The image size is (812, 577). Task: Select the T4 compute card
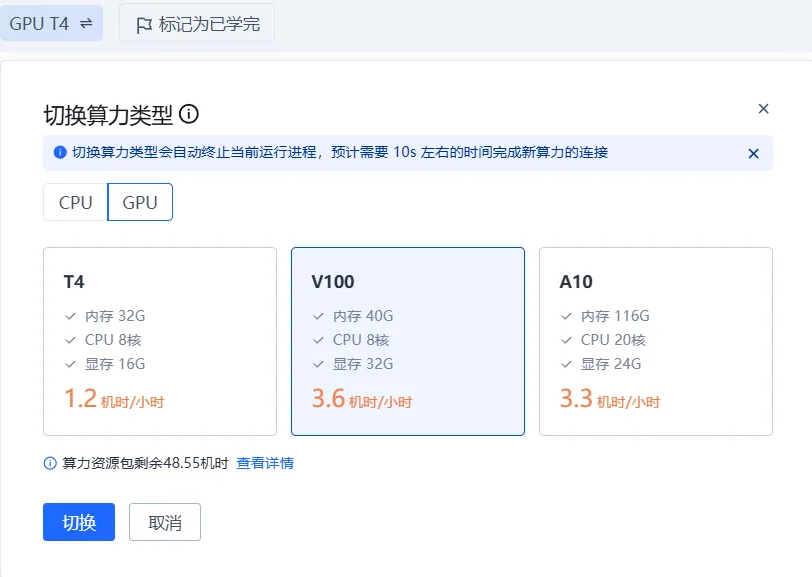pos(160,341)
